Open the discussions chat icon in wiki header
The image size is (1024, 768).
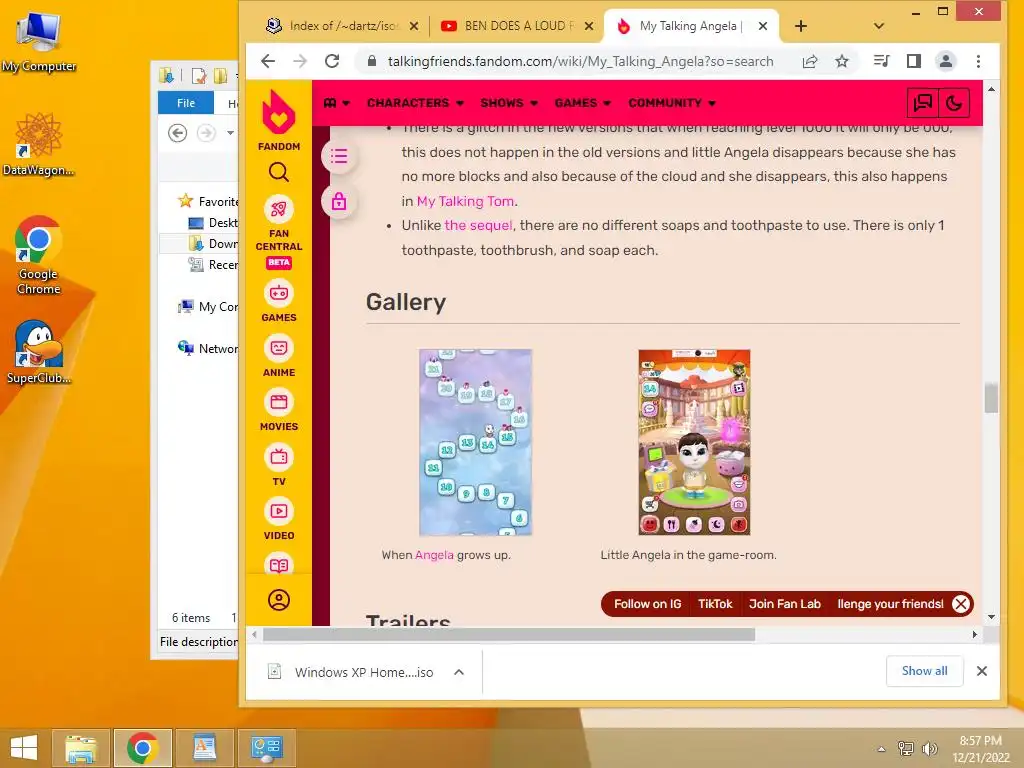923,103
